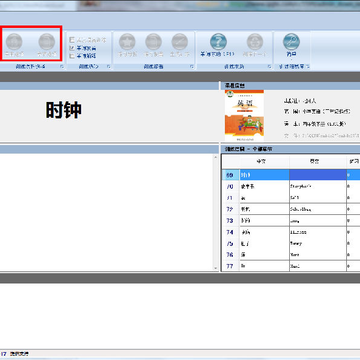Click the second column header of the word table
The height and width of the screenshot is (360, 360).
(318, 162)
